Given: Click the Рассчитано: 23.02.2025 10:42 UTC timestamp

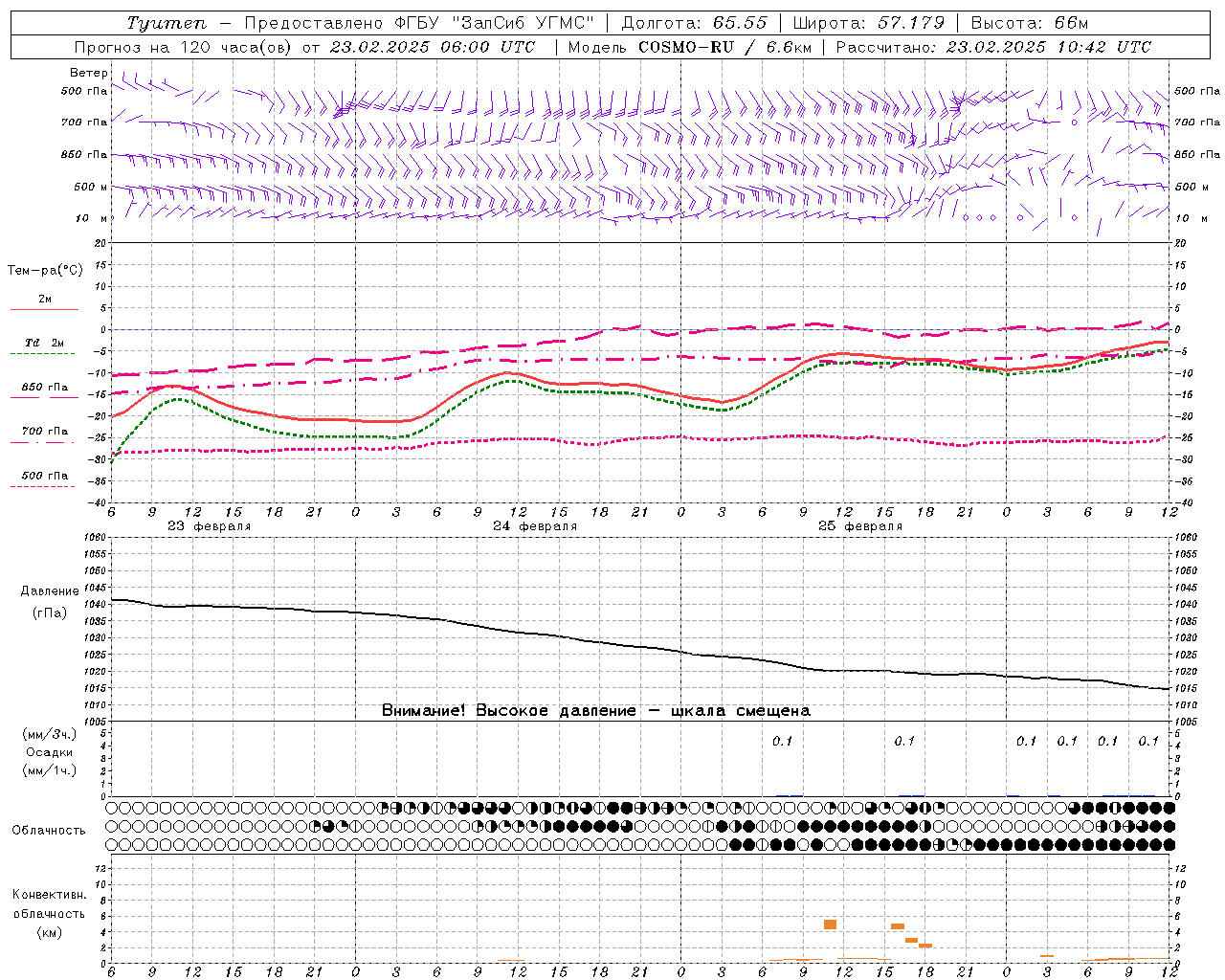Looking at the screenshot, I should tap(993, 47).
